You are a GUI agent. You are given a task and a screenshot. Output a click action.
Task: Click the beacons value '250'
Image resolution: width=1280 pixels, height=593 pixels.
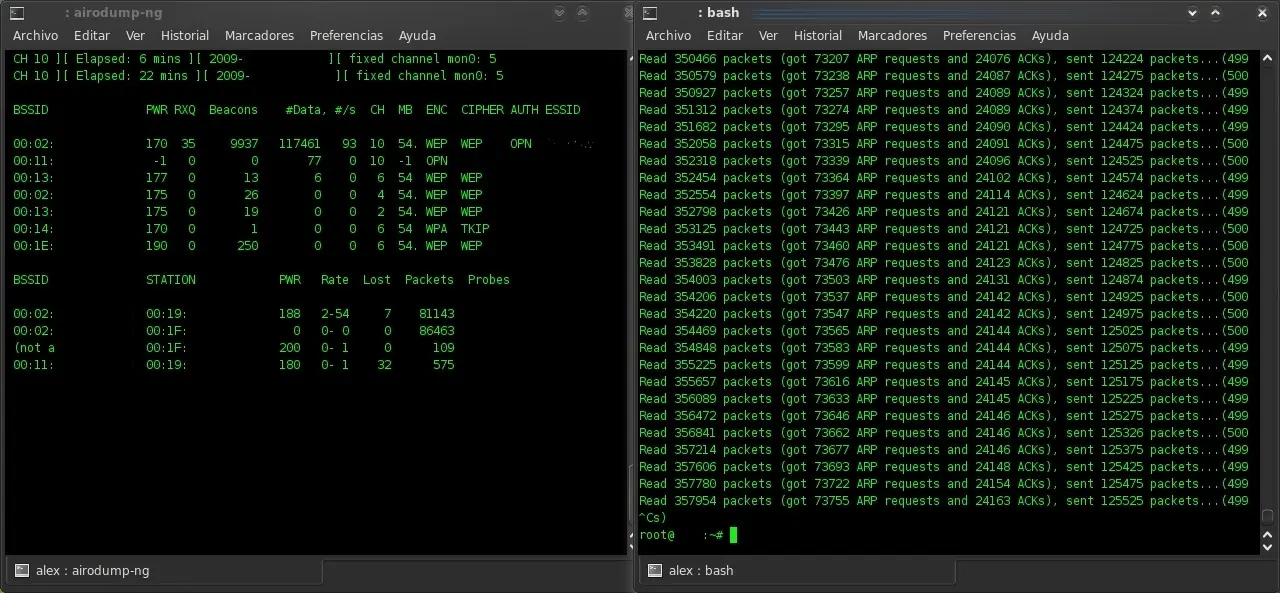coord(247,246)
